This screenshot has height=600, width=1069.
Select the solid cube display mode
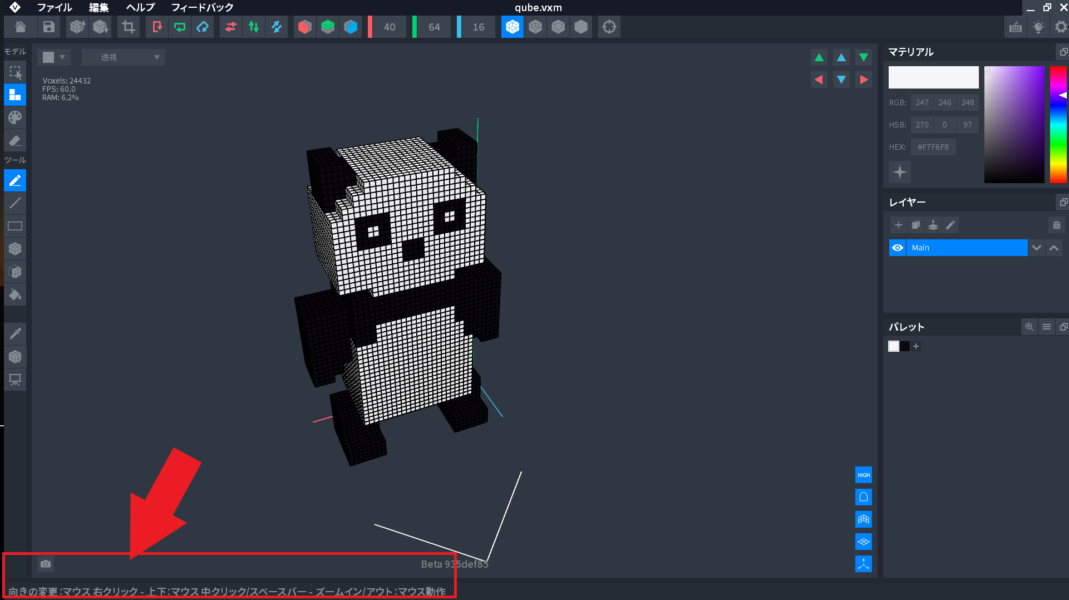pyautogui.click(x=581, y=27)
